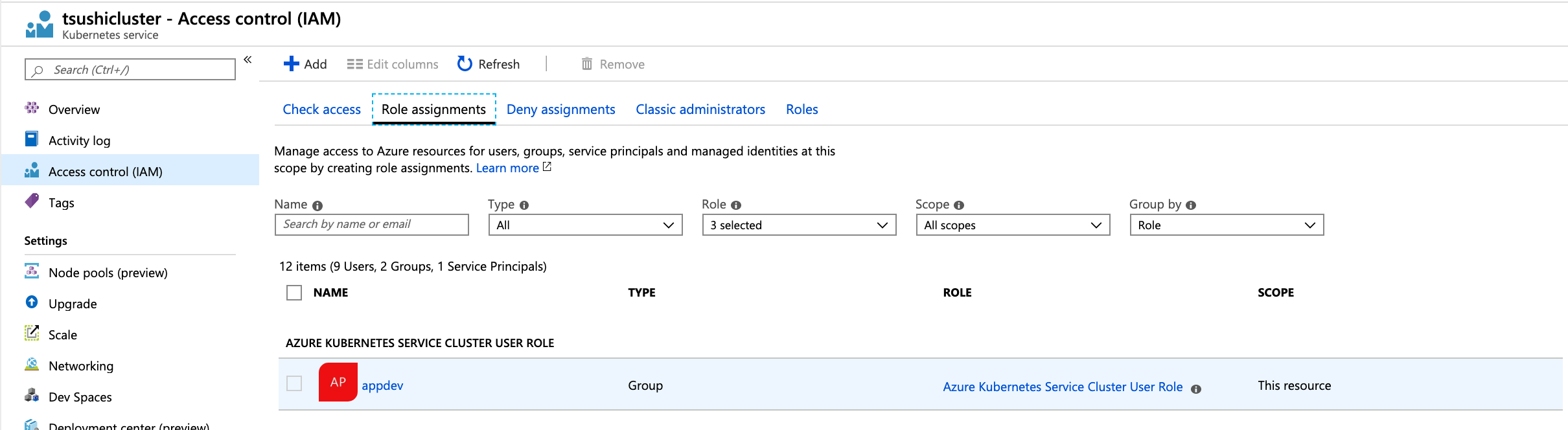Click the info icon beside the Role filter
The width and height of the screenshot is (1568, 430).
pos(736,205)
